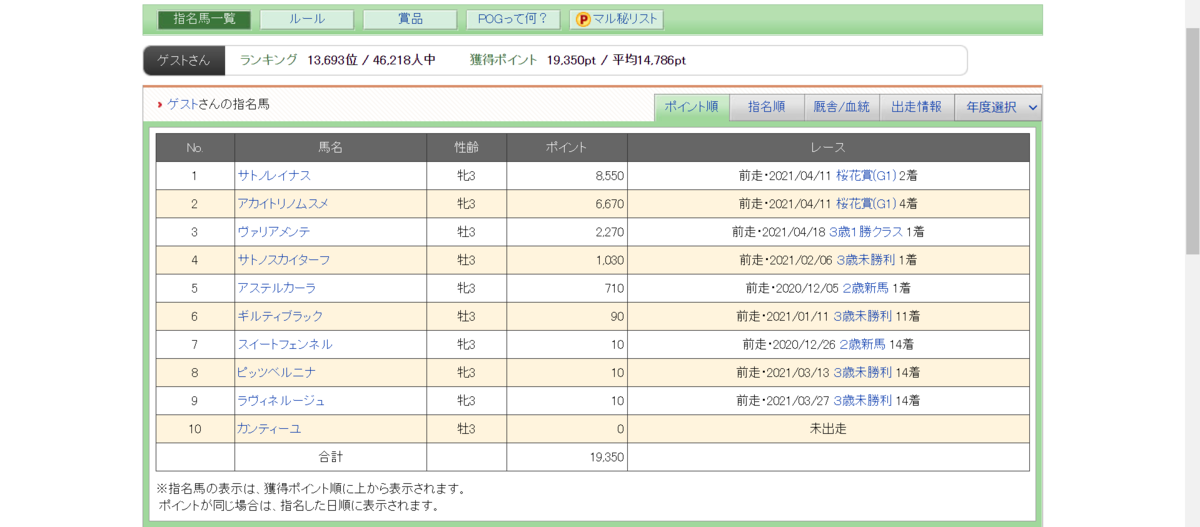Open the 賞品 page button
The height and width of the screenshot is (527, 1200).
[410, 19]
